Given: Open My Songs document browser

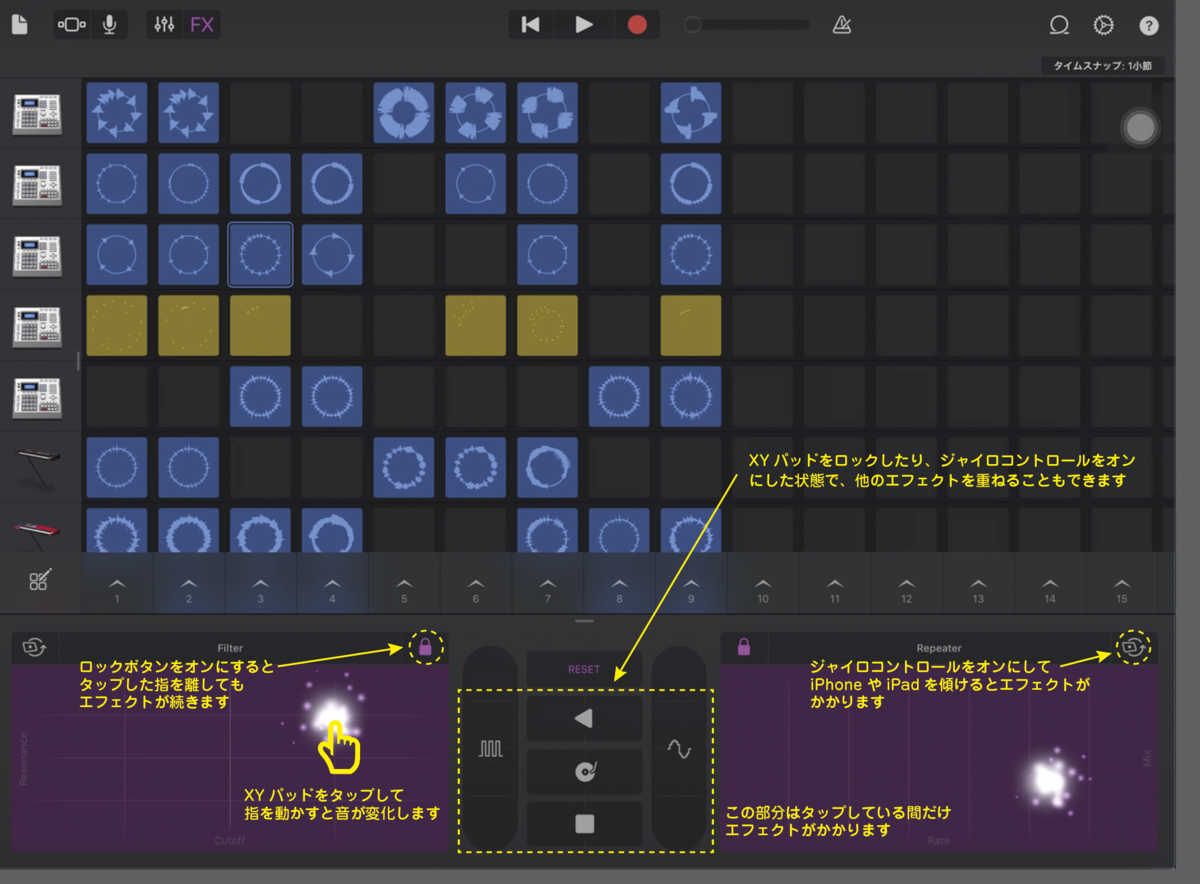Looking at the screenshot, I should (x=21, y=25).
